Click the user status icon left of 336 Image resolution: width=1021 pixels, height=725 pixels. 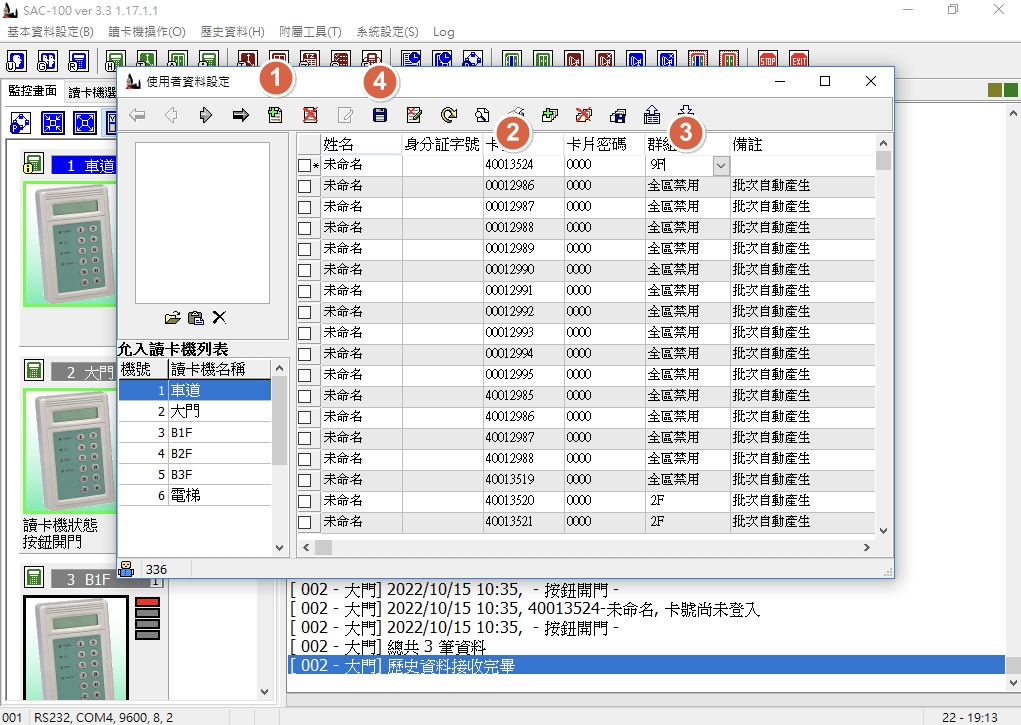pyautogui.click(x=126, y=569)
